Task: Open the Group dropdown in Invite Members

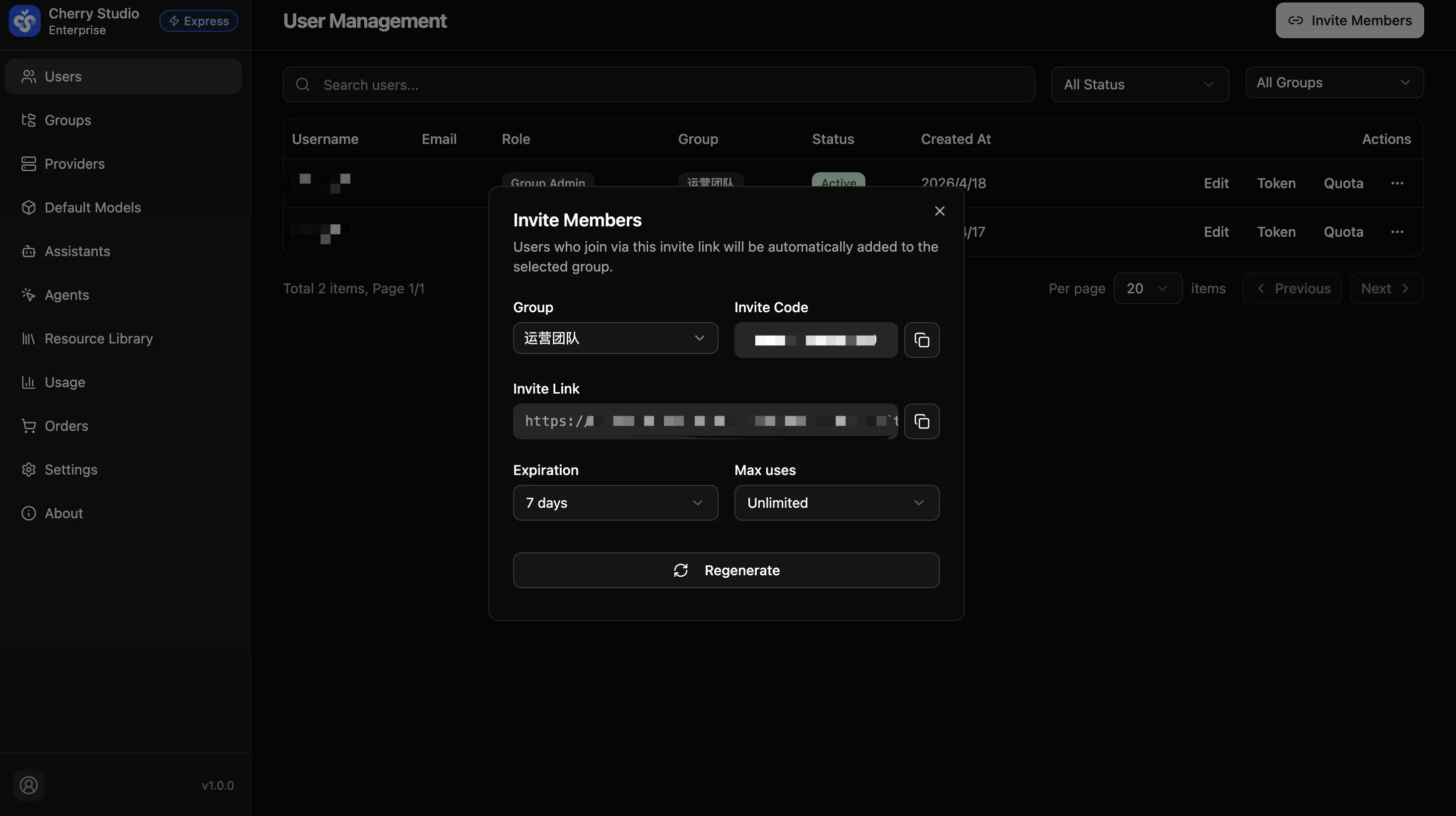Action: coord(615,338)
